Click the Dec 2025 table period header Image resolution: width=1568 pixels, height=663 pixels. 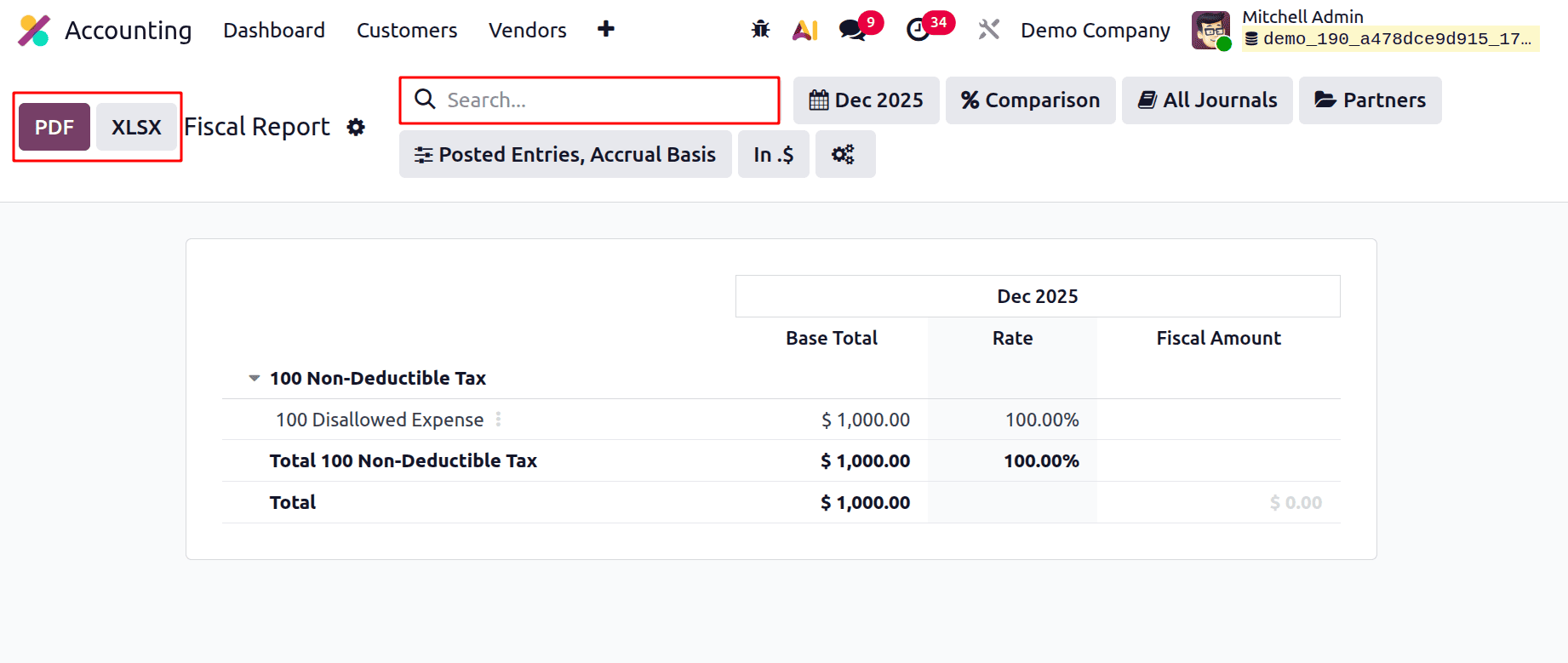[x=1038, y=296]
